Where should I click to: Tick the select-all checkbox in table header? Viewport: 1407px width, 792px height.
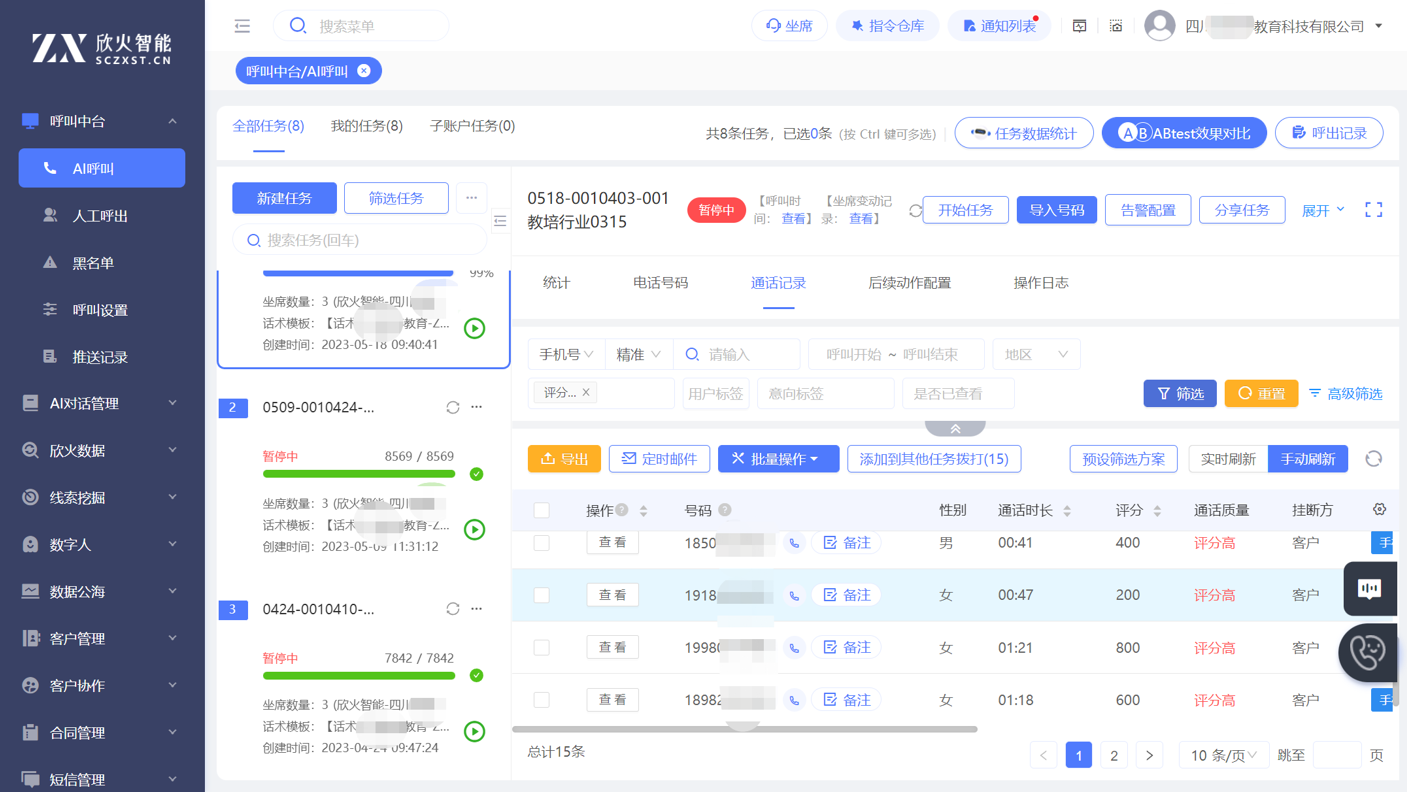(541, 511)
